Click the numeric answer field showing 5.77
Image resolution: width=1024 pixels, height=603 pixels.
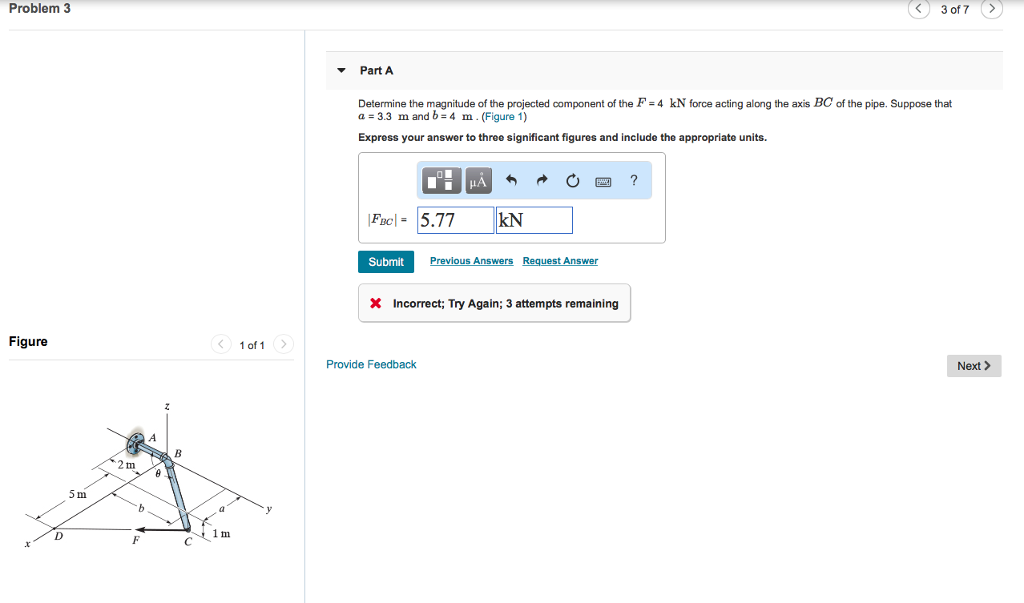pos(455,219)
